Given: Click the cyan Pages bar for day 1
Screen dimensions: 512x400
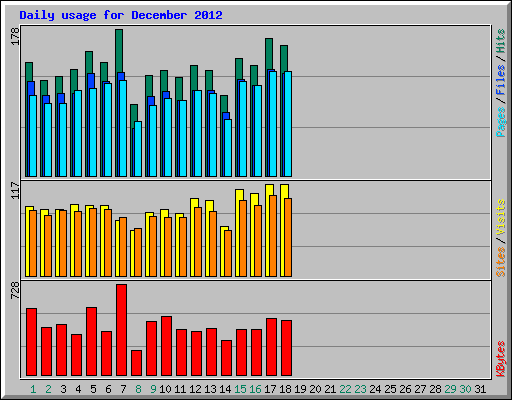Looking at the screenshot, I should click(33, 136).
